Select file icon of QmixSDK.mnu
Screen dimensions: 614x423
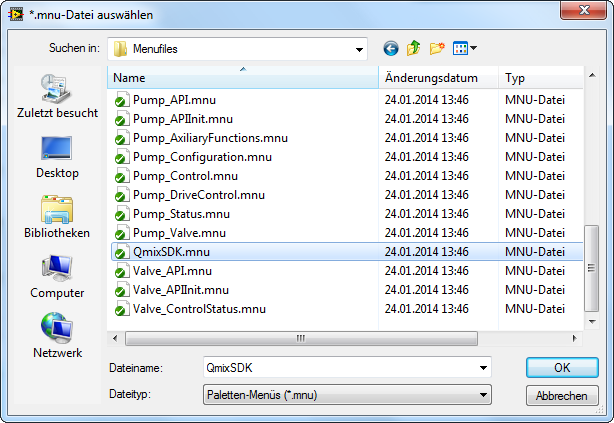tap(121, 252)
